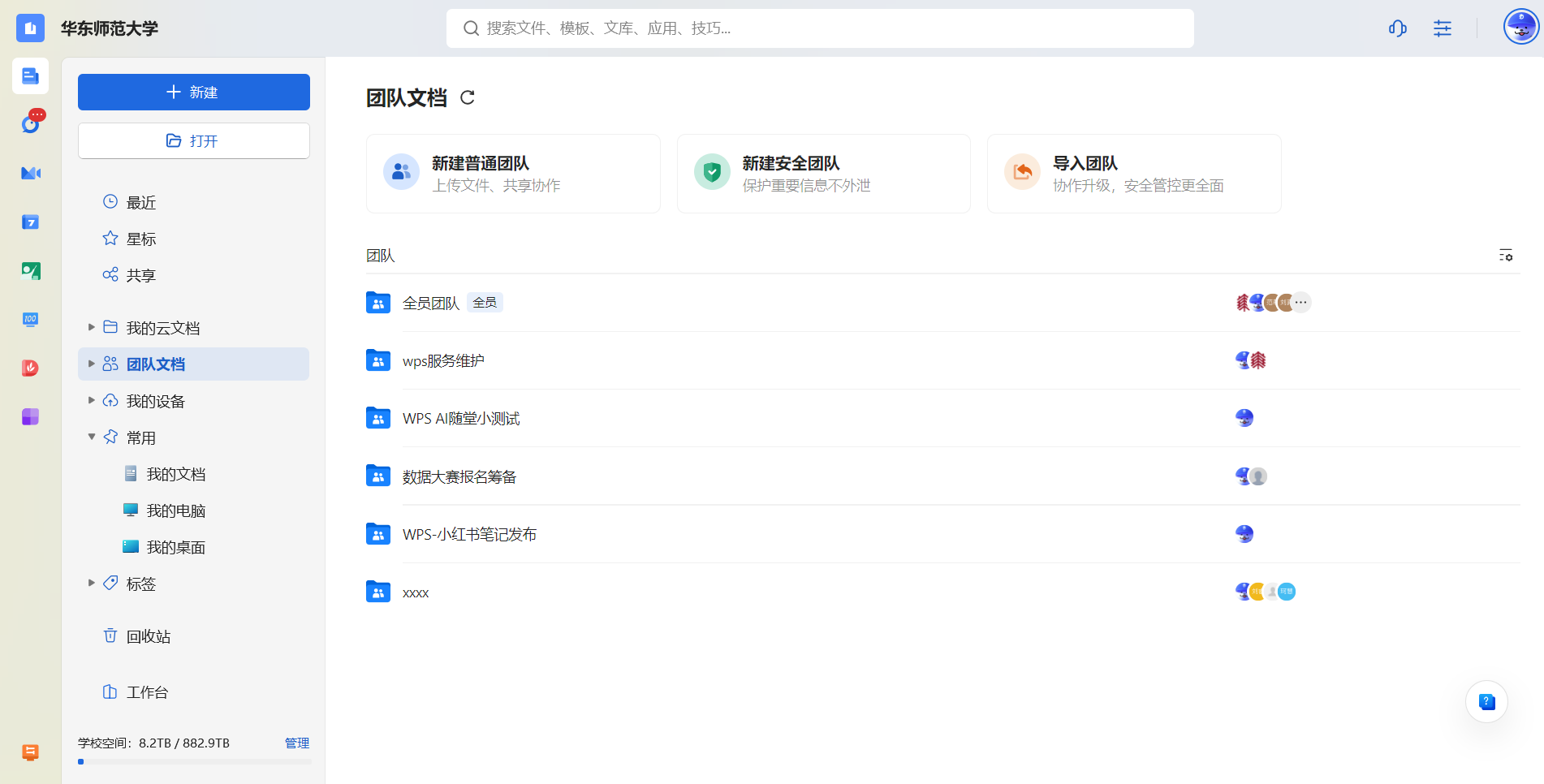Open the red PDF tool icon in the left rail
1544x784 pixels.
coord(31,368)
